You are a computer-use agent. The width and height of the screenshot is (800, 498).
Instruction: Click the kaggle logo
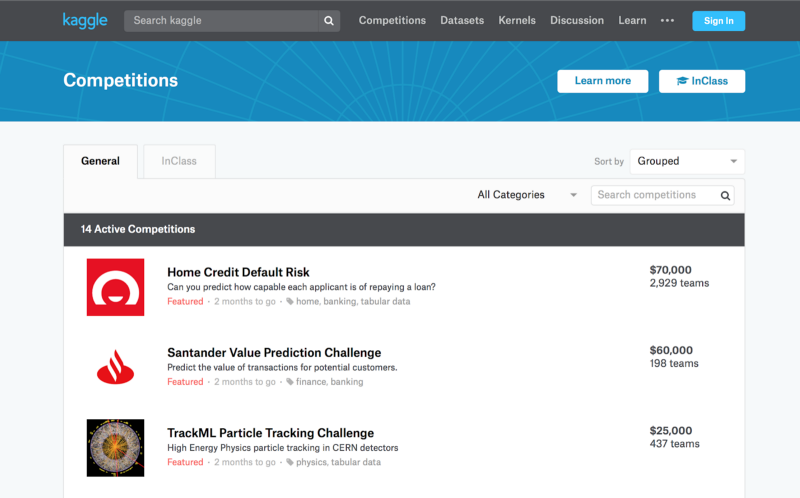click(85, 20)
